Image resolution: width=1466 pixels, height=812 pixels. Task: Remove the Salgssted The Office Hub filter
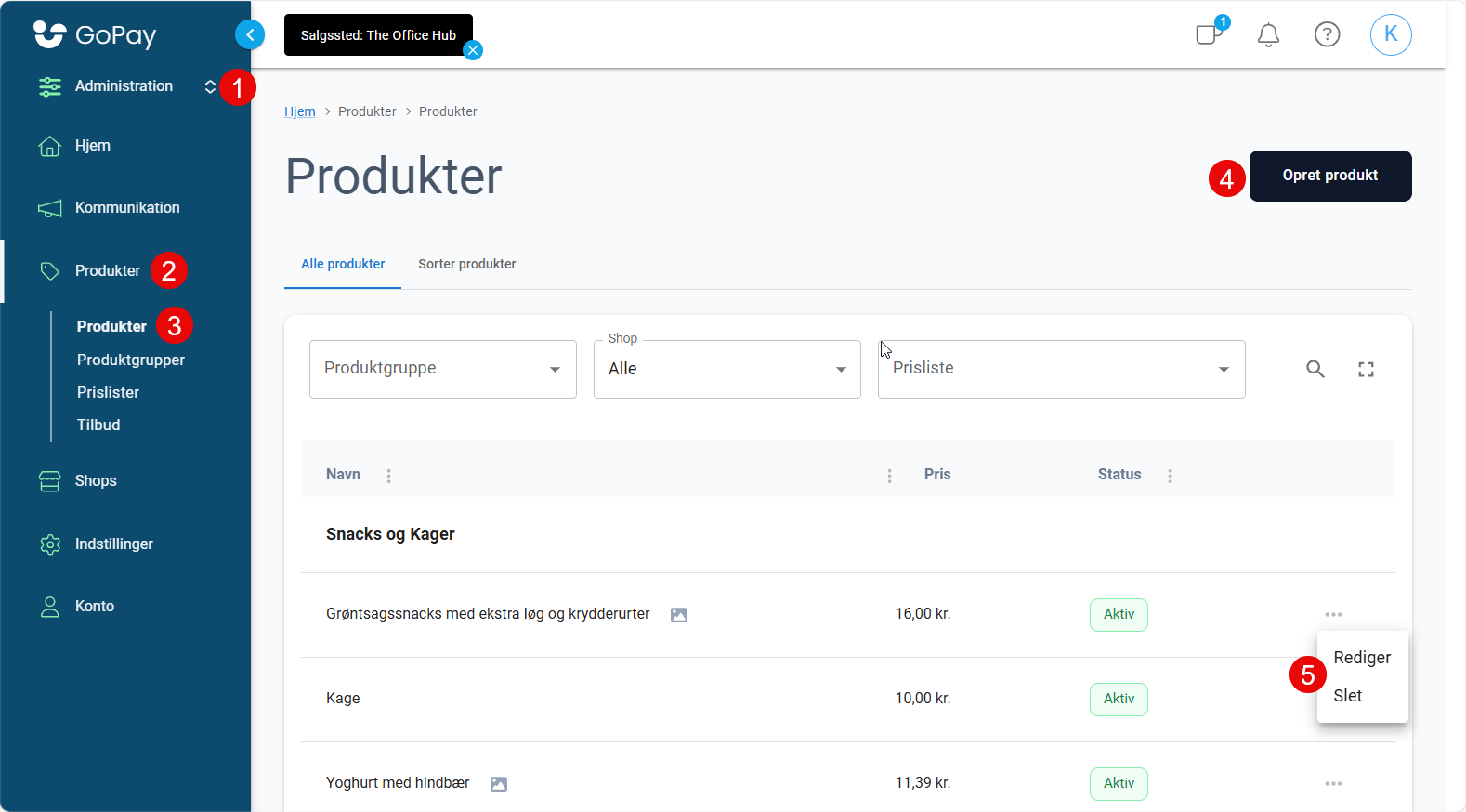click(473, 50)
